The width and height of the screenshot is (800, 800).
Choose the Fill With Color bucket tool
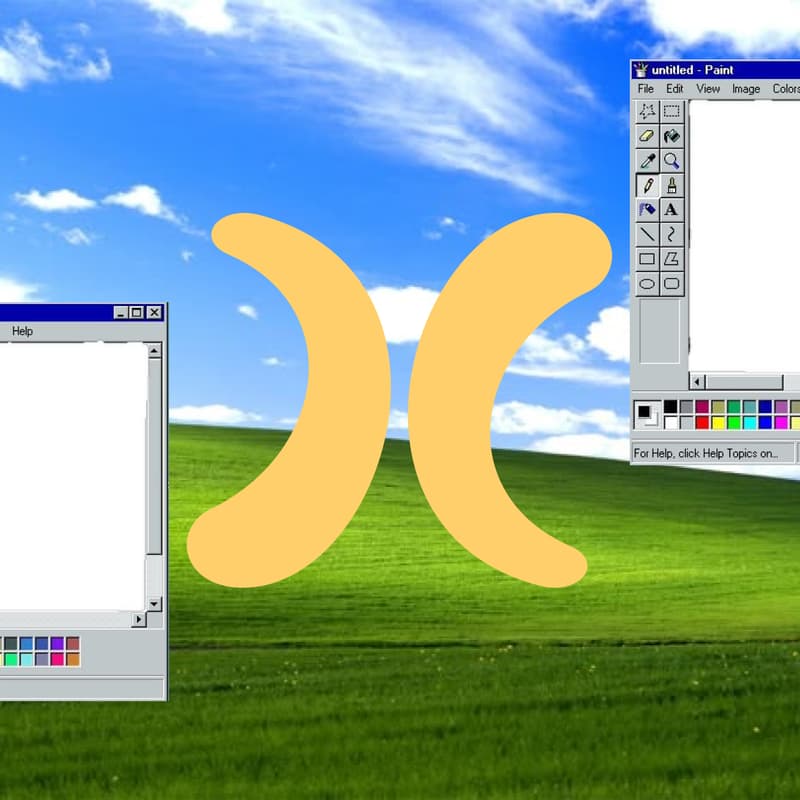pyautogui.click(x=671, y=136)
